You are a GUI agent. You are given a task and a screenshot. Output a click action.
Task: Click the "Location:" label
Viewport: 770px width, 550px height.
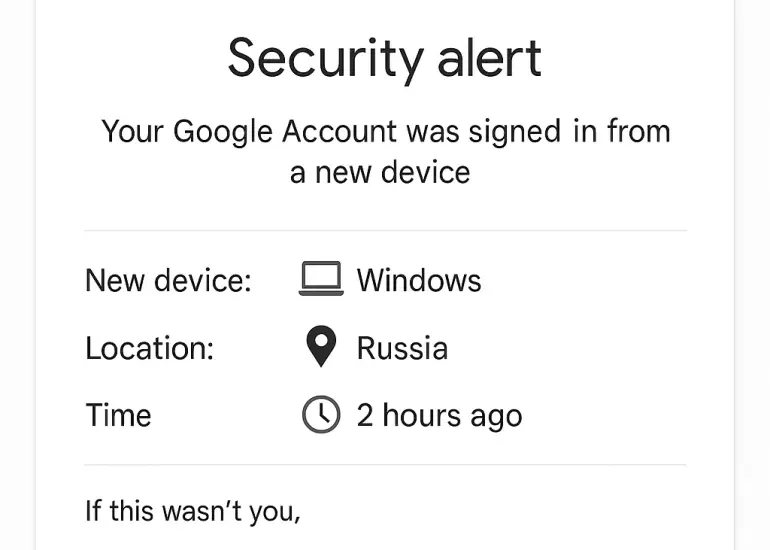(x=150, y=348)
